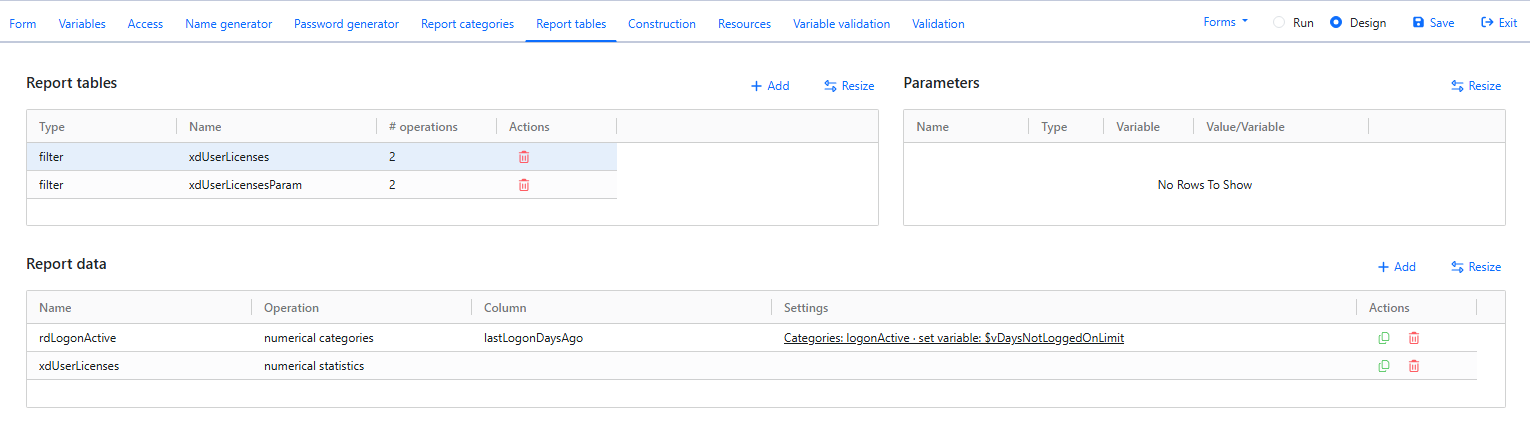Viewport: 1530px width, 445px height.
Task: Delete the xdUserLicensesParam report table row
Action: (524, 185)
